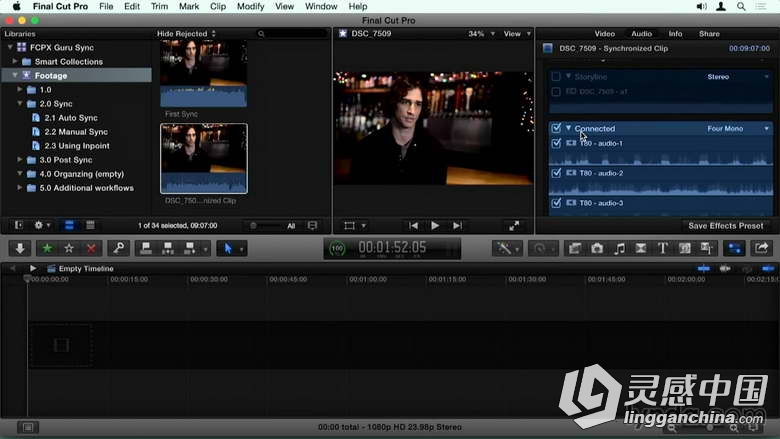Screen dimensions: 780x439
Task: Reject selection with the red X
Action: (91, 248)
